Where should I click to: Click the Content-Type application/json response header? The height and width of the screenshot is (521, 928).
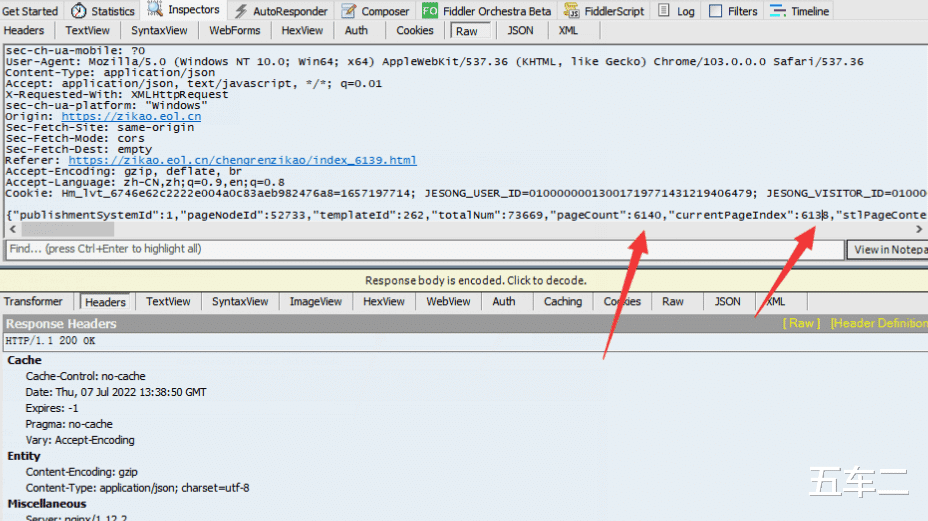(x=137, y=488)
